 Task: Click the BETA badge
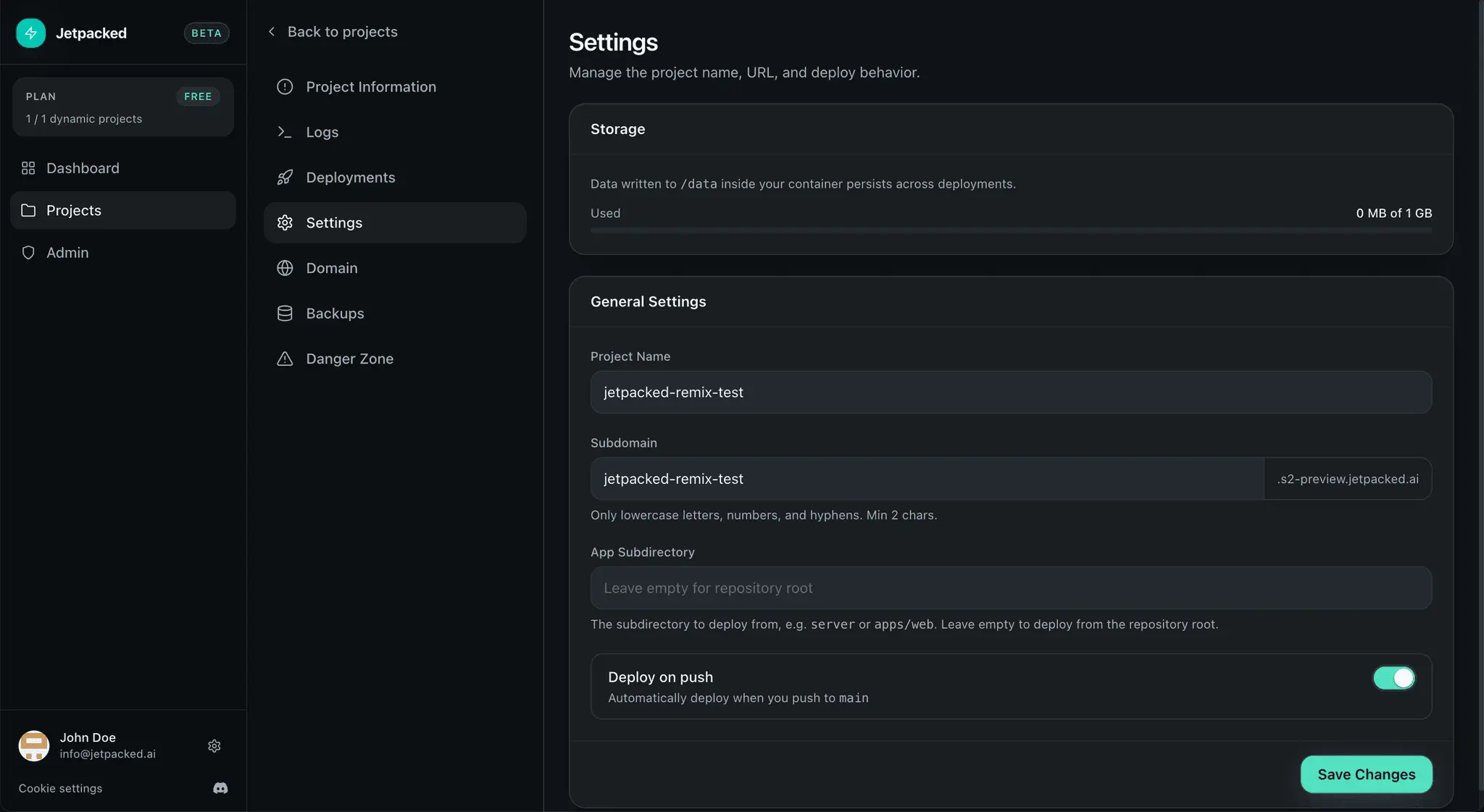point(207,33)
